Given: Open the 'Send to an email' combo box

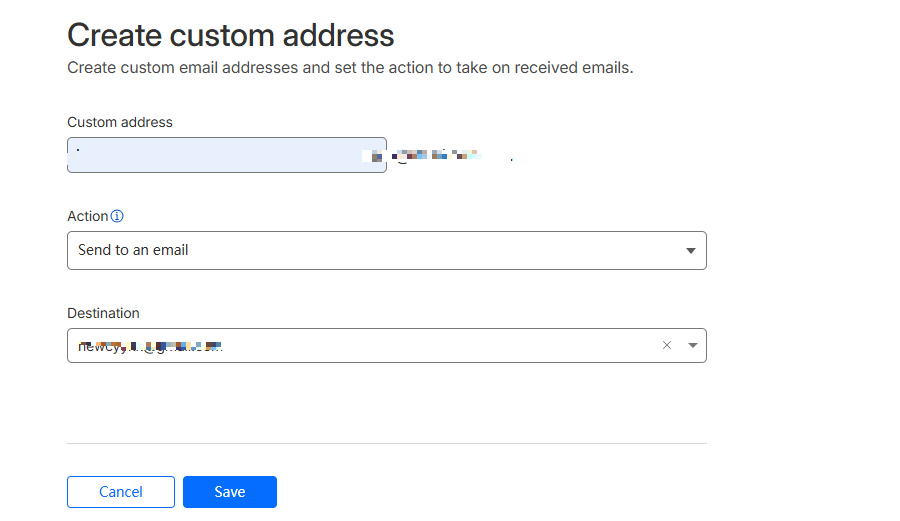Looking at the screenshot, I should 386,251.
